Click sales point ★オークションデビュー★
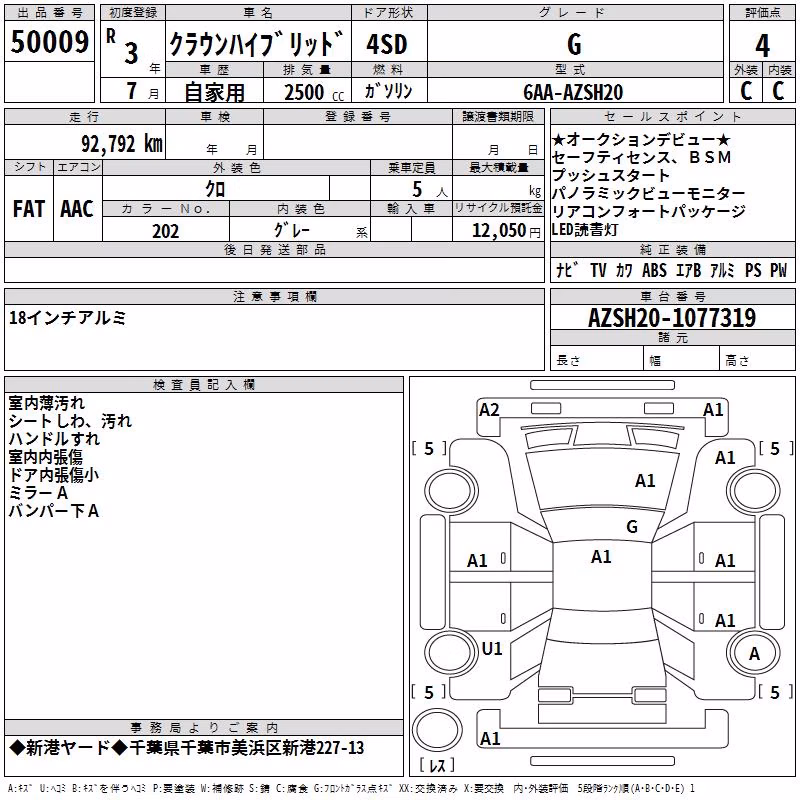This screenshot has height=800, width=800. click(641, 139)
